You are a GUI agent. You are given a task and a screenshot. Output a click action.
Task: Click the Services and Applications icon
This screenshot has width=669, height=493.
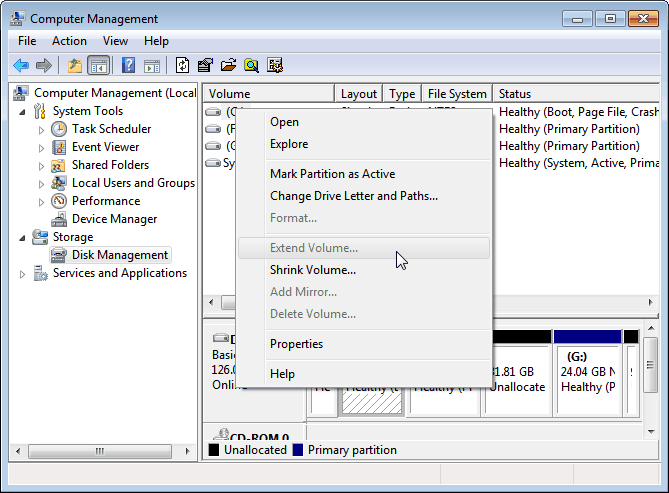point(40,273)
